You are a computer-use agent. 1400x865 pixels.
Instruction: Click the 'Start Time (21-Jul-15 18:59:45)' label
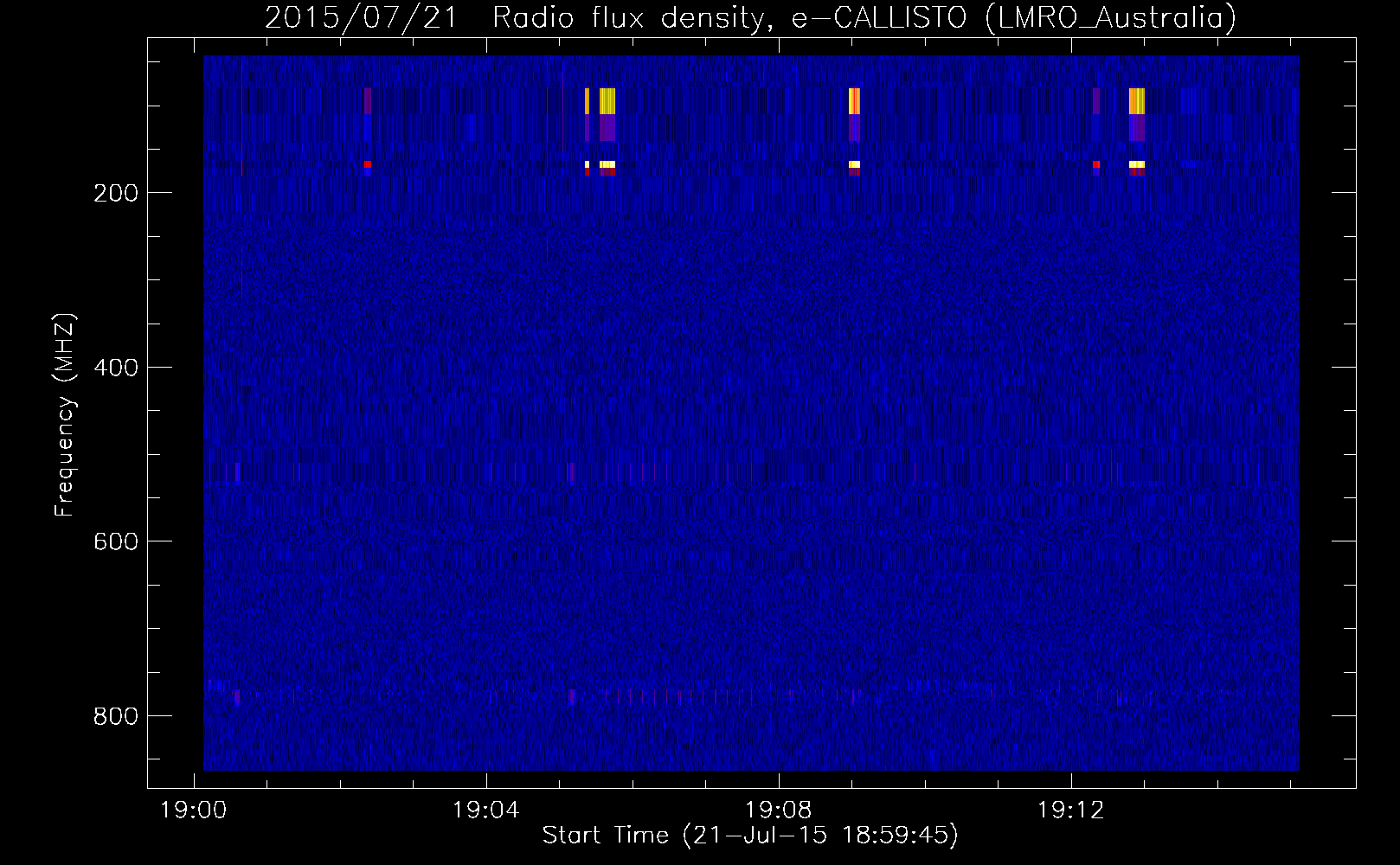click(750, 835)
